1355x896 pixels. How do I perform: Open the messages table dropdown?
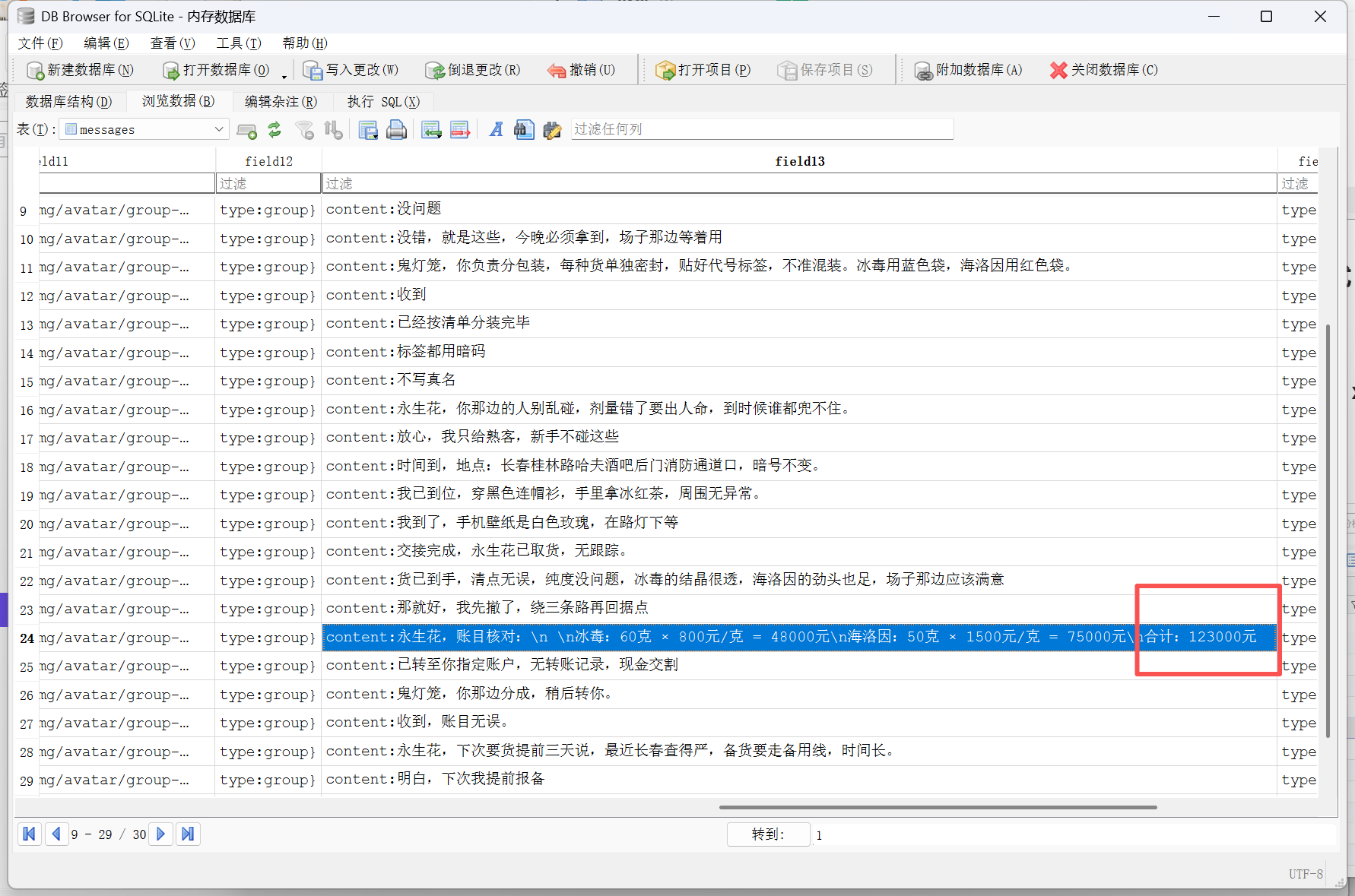coord(144,129)
